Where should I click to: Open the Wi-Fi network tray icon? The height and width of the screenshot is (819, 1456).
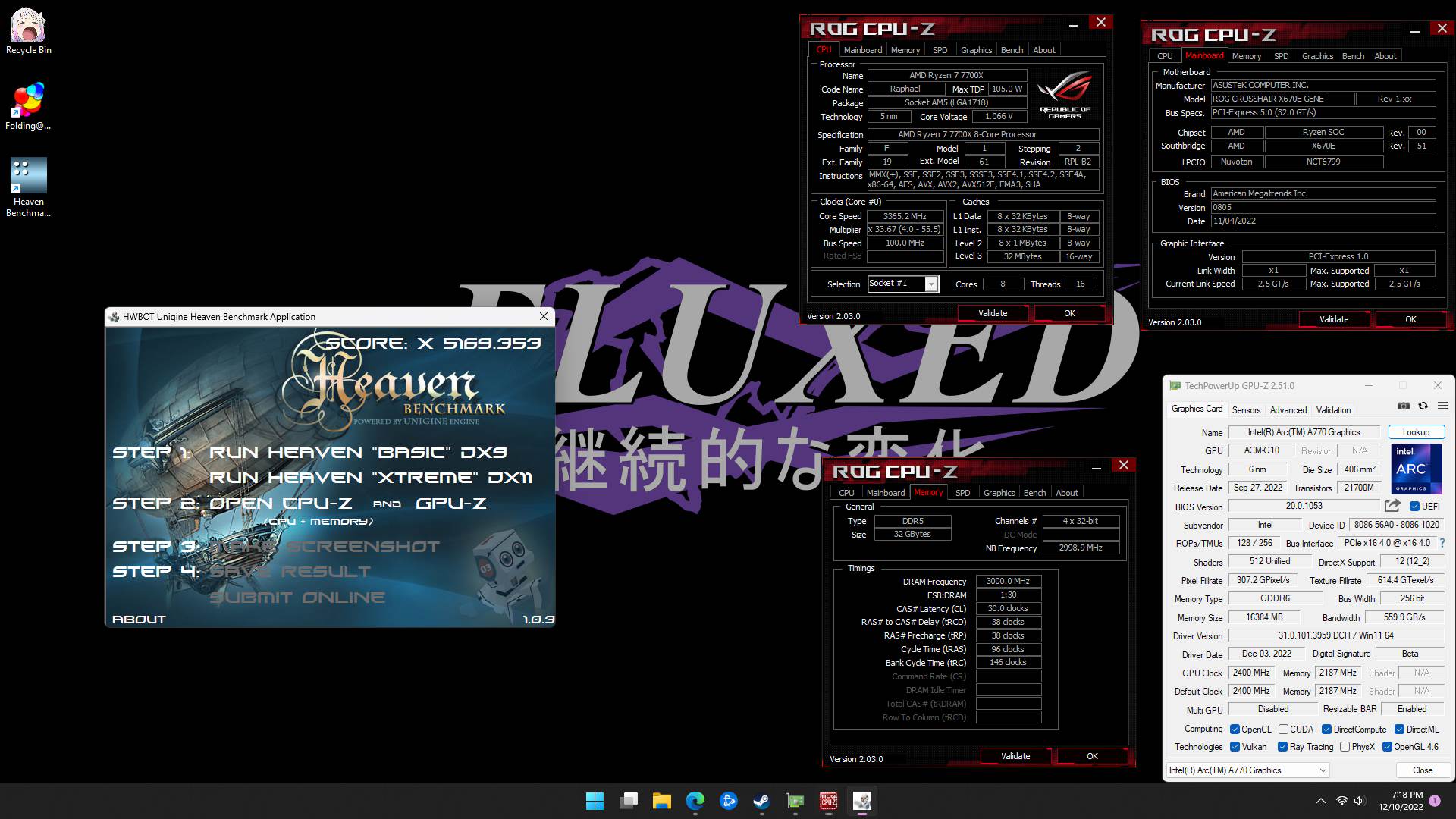(1341, 801)
